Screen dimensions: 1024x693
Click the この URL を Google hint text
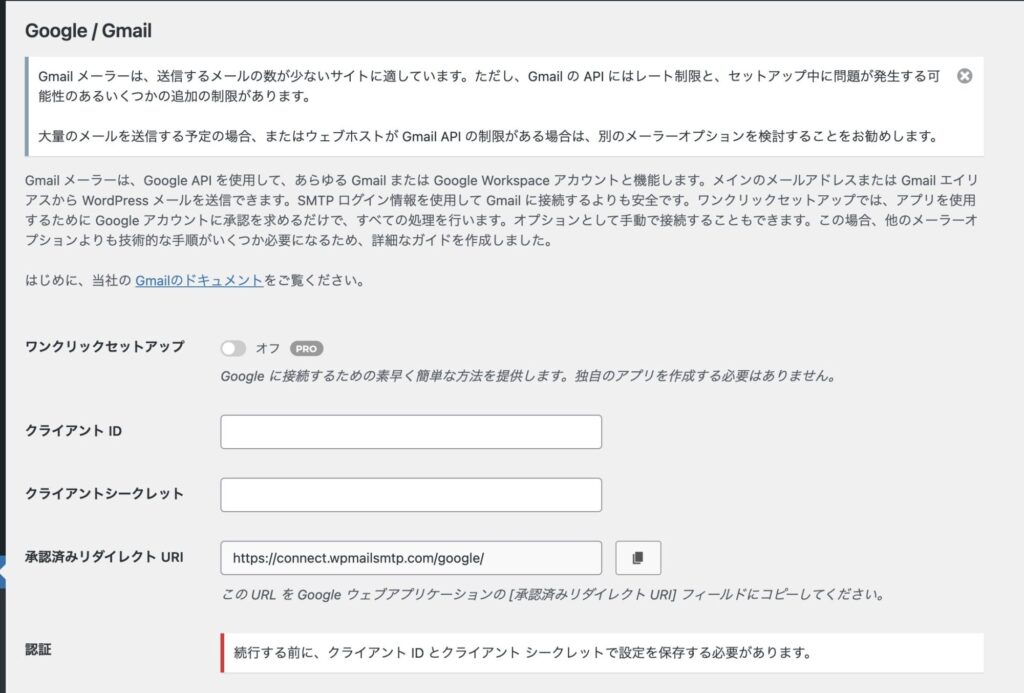click(x=552, y=594)
